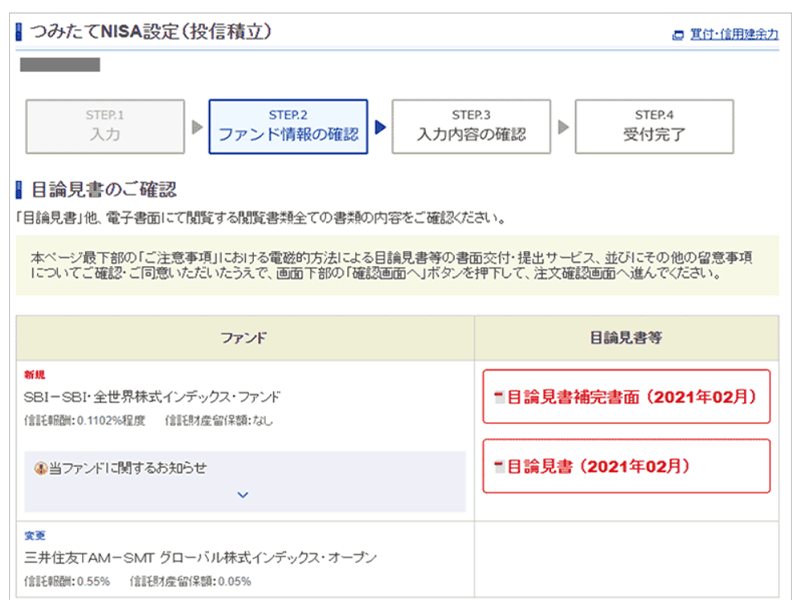The width and height of the screenshot is (800, 600).
Task: Click the window icon beside 買付・信用建余力
Action: [x=678, y=35]
